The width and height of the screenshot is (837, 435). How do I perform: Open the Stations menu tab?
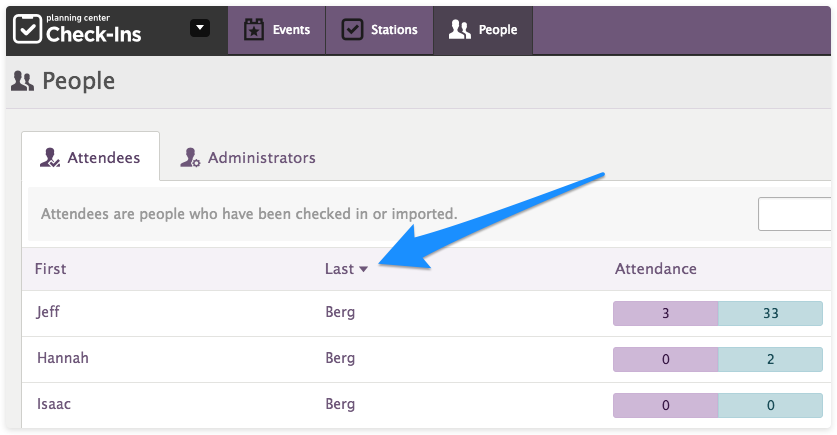[379, 30]
